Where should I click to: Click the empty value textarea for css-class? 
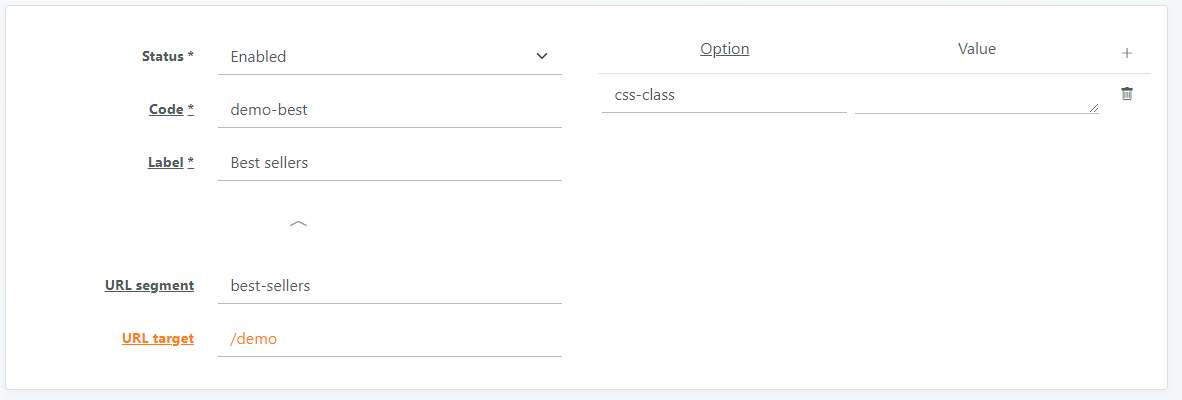tap(977, 97)
